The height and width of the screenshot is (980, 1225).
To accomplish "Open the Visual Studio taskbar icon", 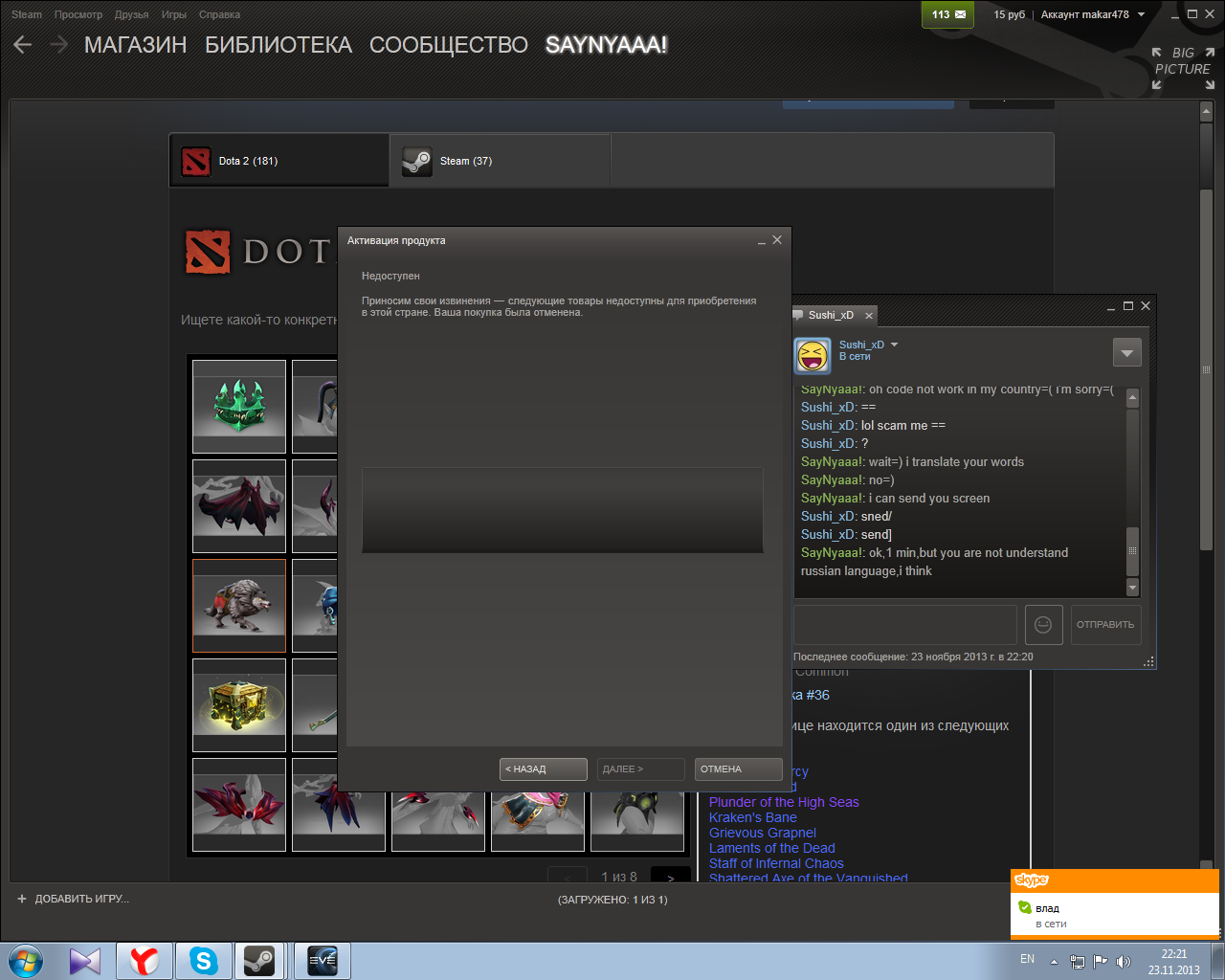I will (85, 961).
